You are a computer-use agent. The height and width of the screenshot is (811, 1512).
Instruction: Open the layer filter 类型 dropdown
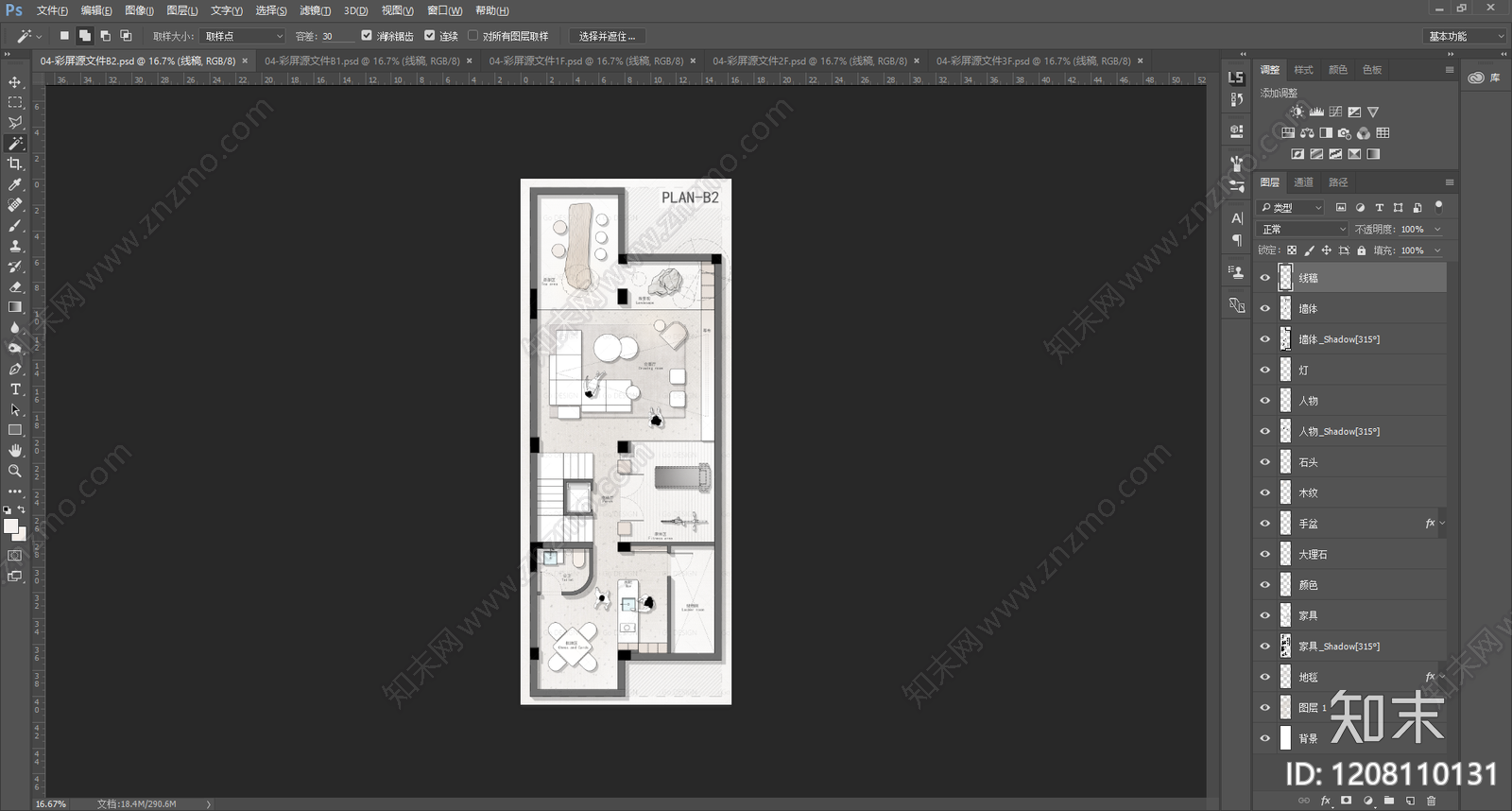[1292, 207]
